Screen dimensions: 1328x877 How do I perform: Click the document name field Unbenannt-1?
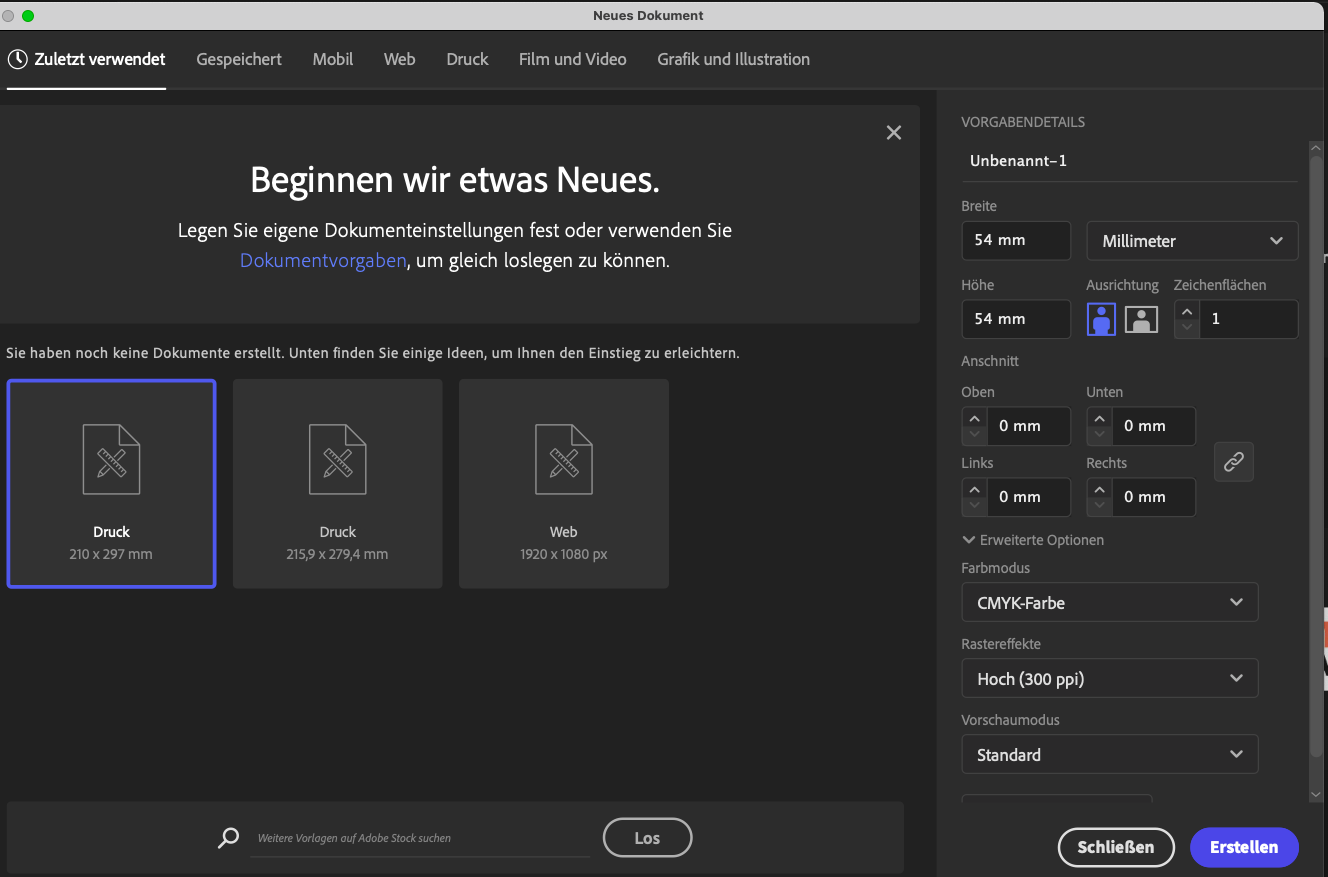click(x=1129, y=161)
